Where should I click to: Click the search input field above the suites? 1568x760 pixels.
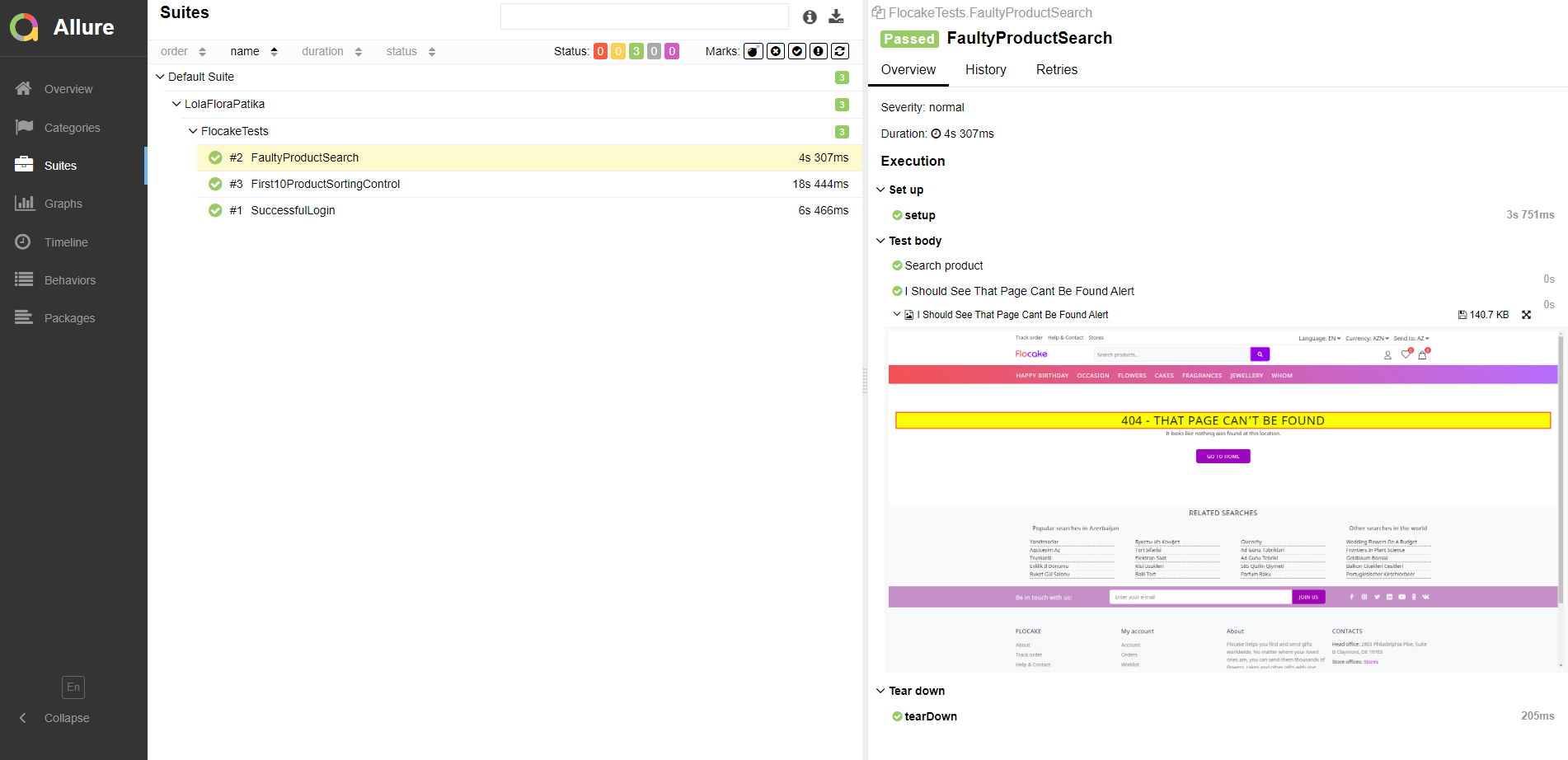644,16
